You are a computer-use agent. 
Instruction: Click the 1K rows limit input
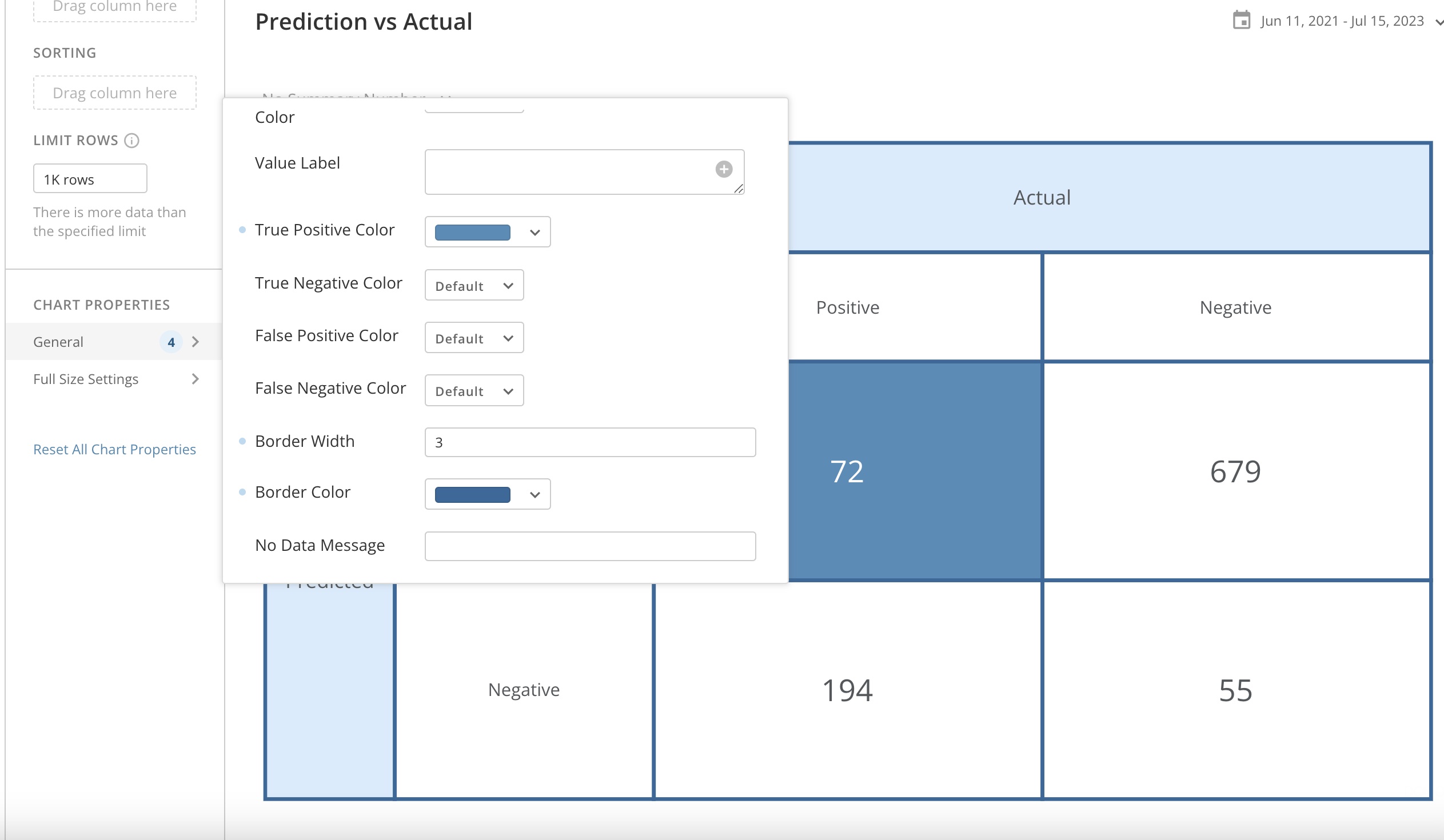89,179
